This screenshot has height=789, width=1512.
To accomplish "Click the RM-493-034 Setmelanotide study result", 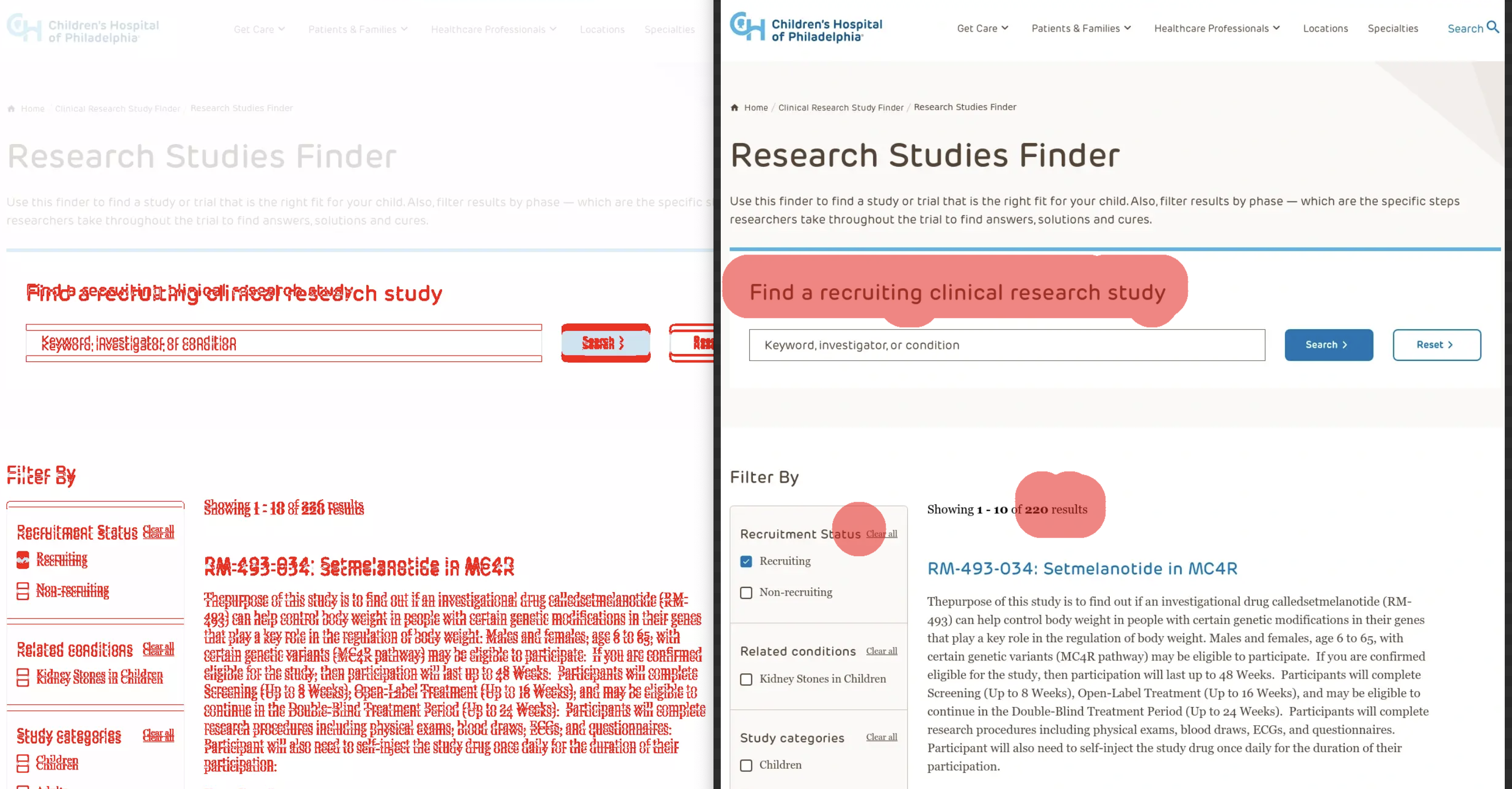I will click(1082, 568).
